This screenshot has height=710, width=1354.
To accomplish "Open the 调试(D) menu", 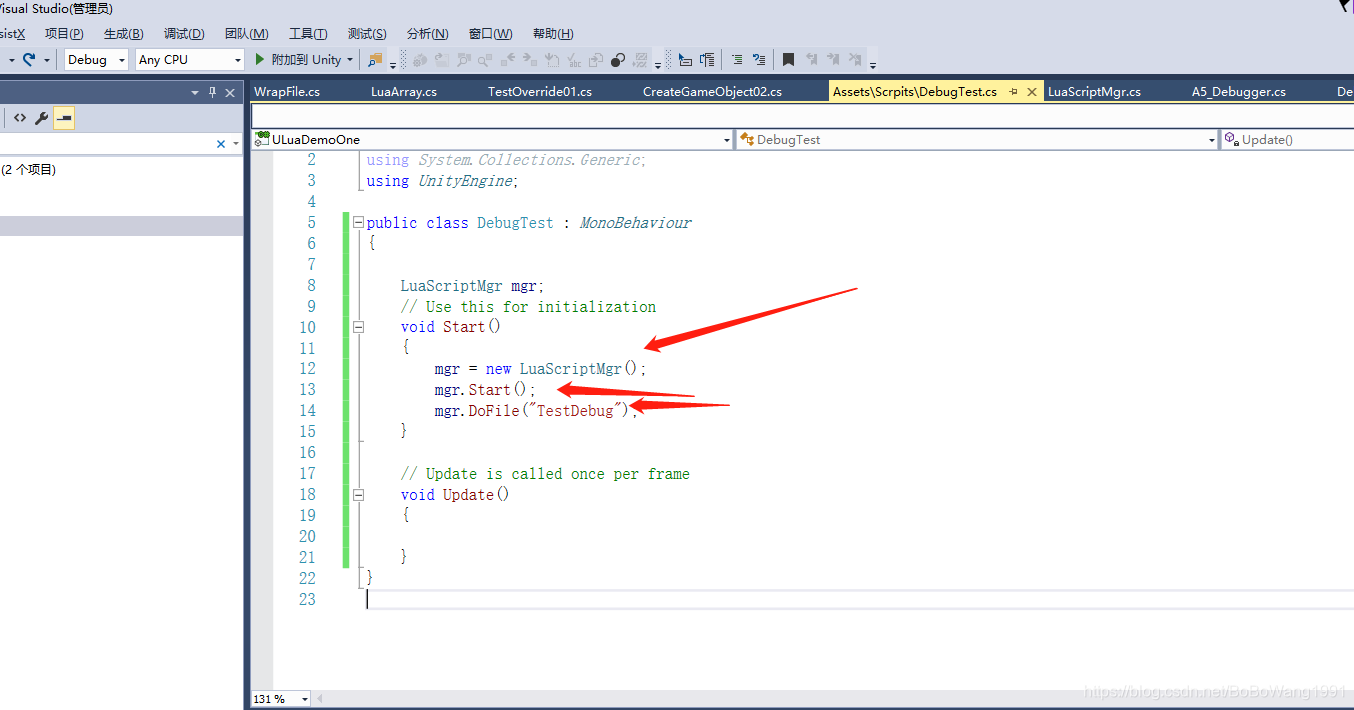I will click(x=184, y=34).
